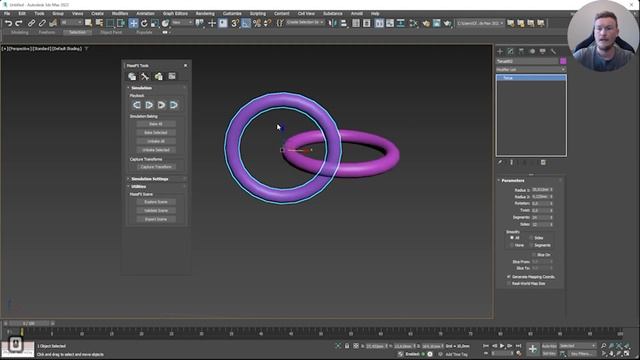
Task: Click the Bake All button
Action: (x=156, y=124)
